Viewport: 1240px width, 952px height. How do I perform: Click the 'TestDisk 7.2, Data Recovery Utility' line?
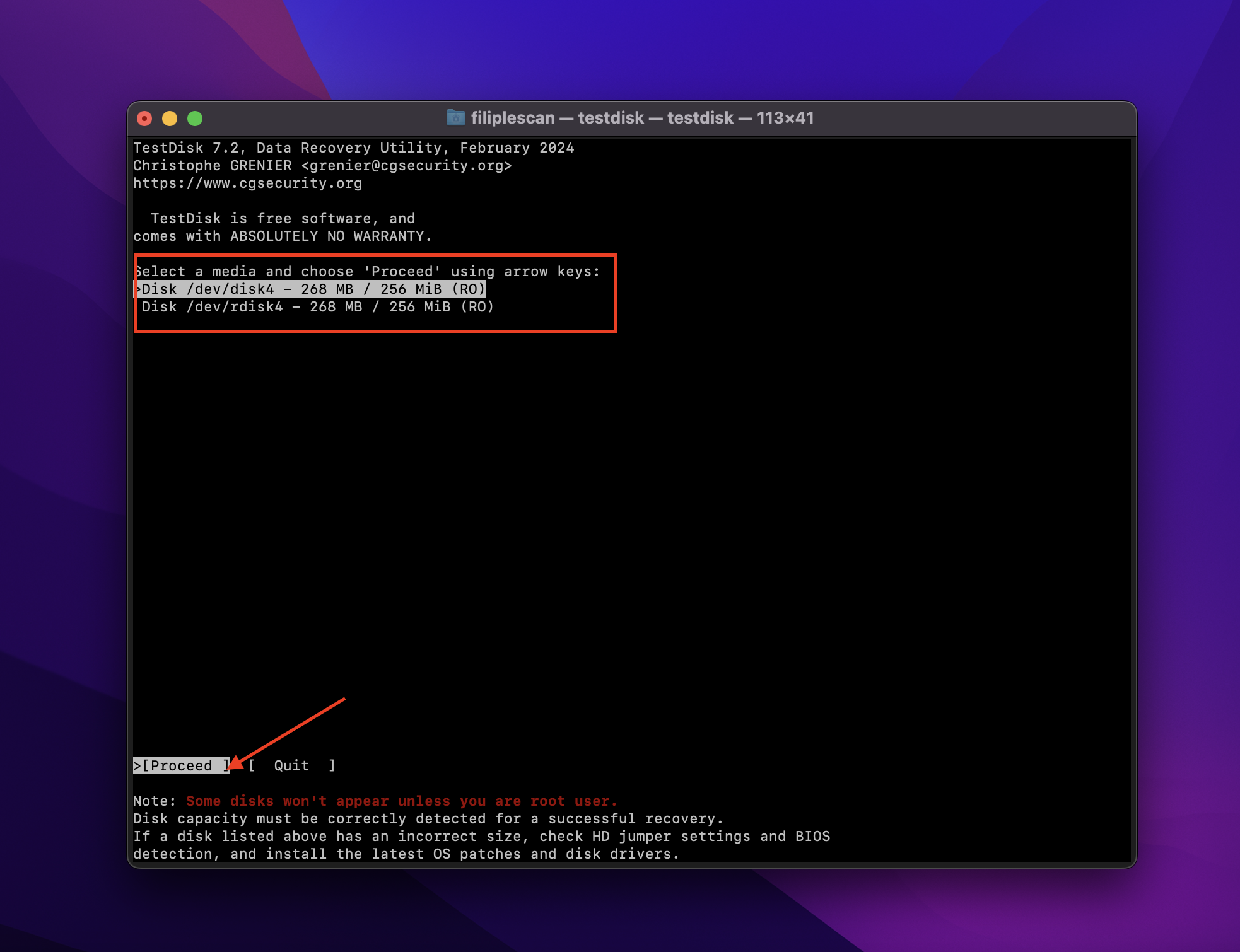354,148
